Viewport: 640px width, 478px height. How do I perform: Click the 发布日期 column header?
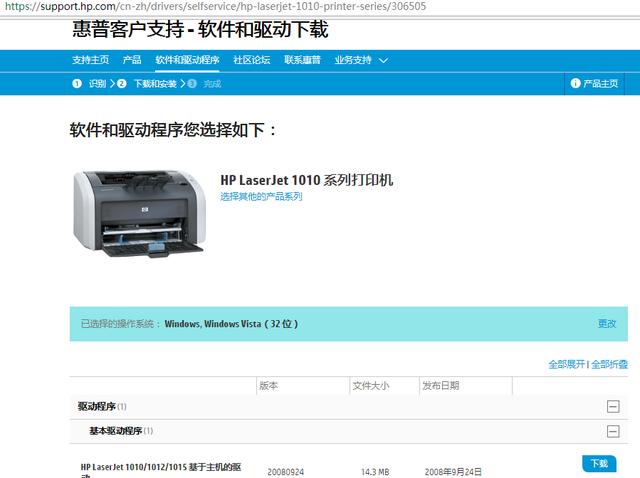click(441, 385)
